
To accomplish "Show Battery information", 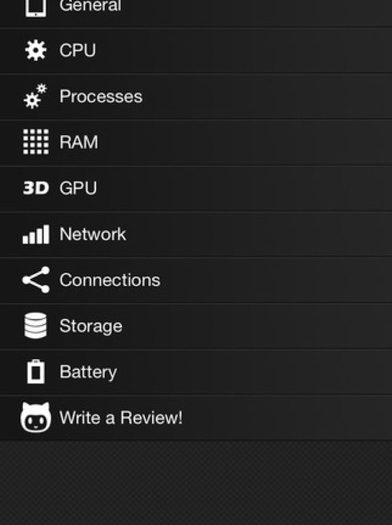I will tap(196, 372).
